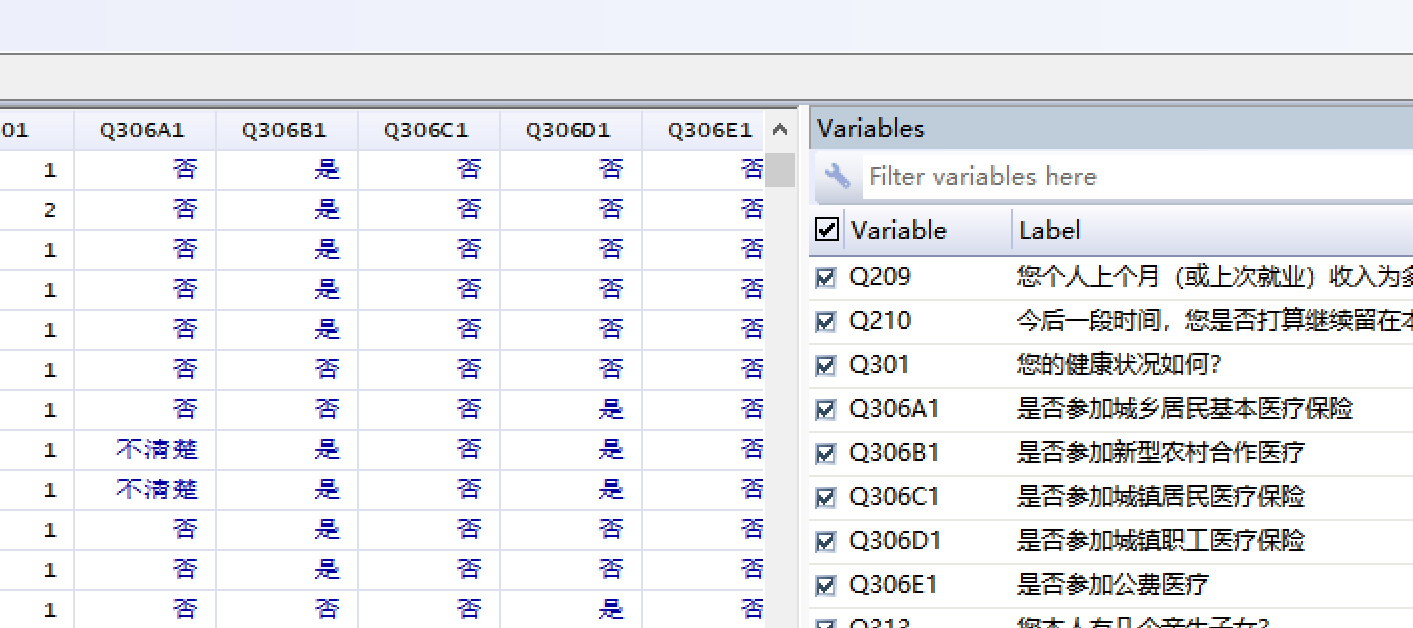Image resolution: width=1413 pixels, height=628 pixels.
Task: Uncheck the Q306A1 variable checkbox
Action: (826, 409)
